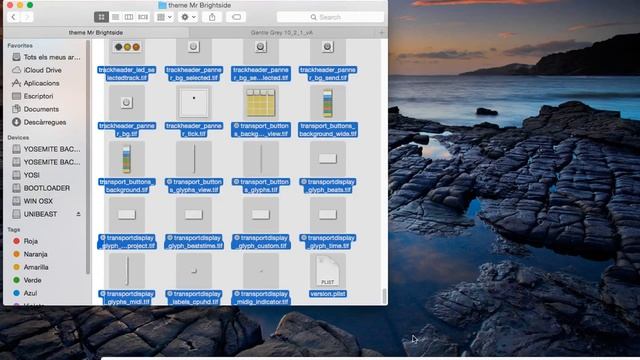Image resolution: width=640 pixels, height=360 pixels.
Task: Select transportdisplay_glyph_...project.tif file
Action: pos(127,223)
